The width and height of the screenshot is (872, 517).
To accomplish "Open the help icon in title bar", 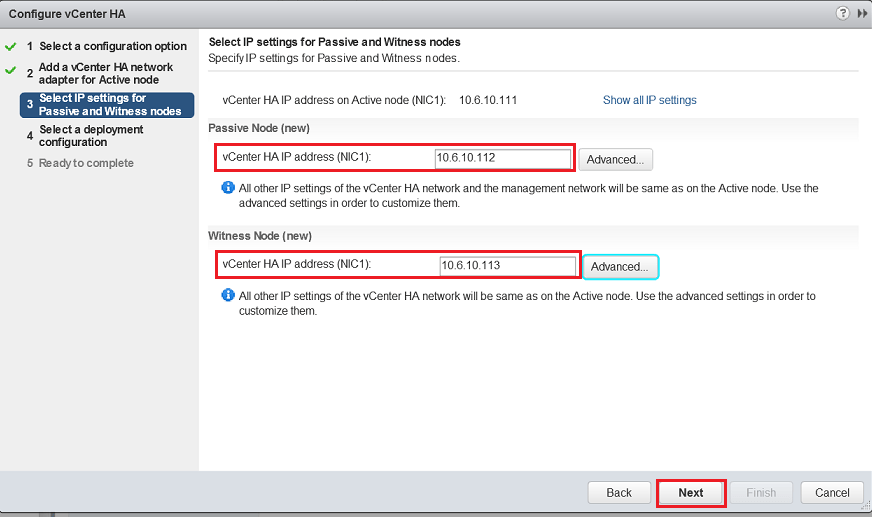I will 843,14.
